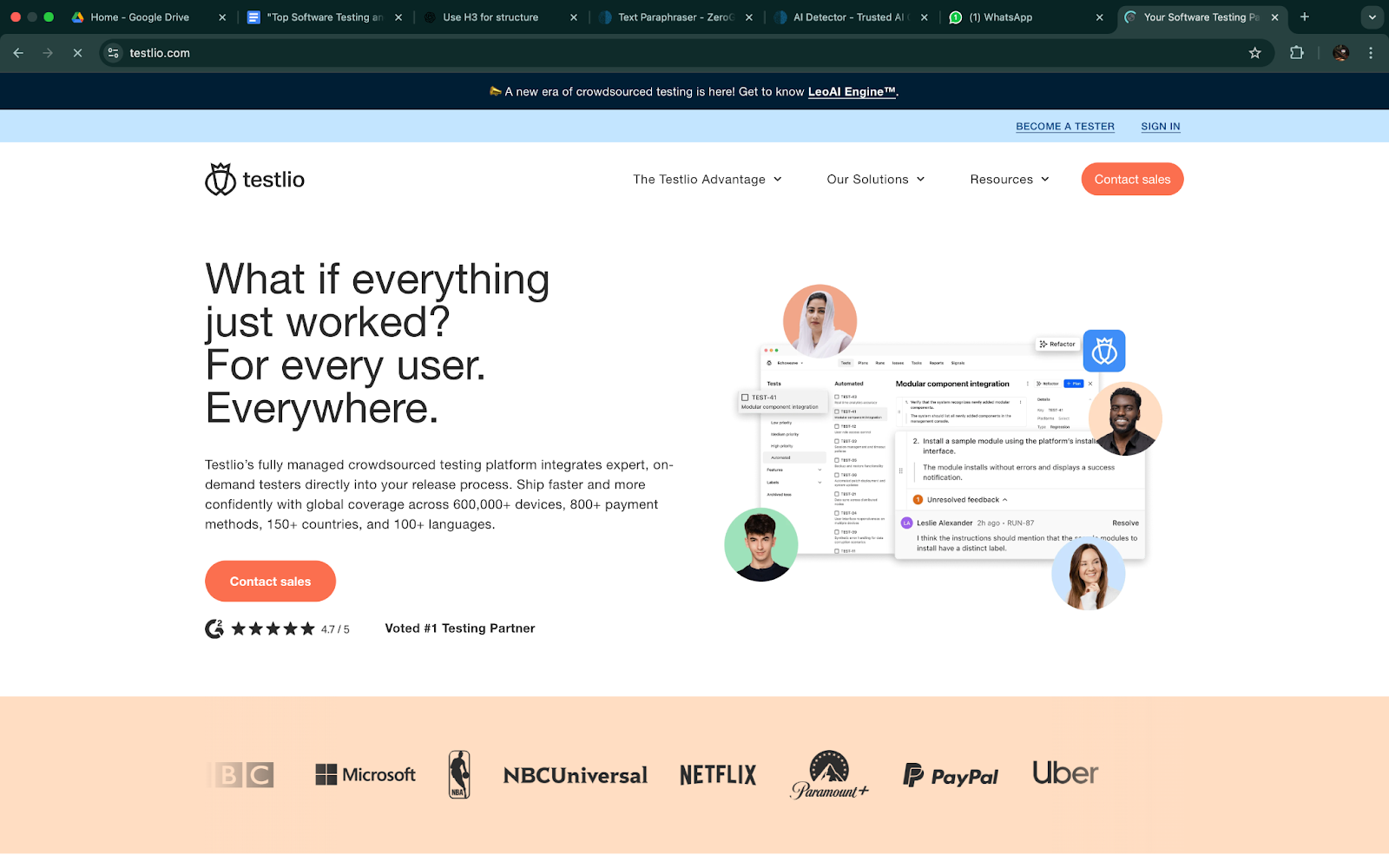This screenshot has width=1389, height=868.
Task: Click the Chrome profile avatar
Action: pos(1340,53)
